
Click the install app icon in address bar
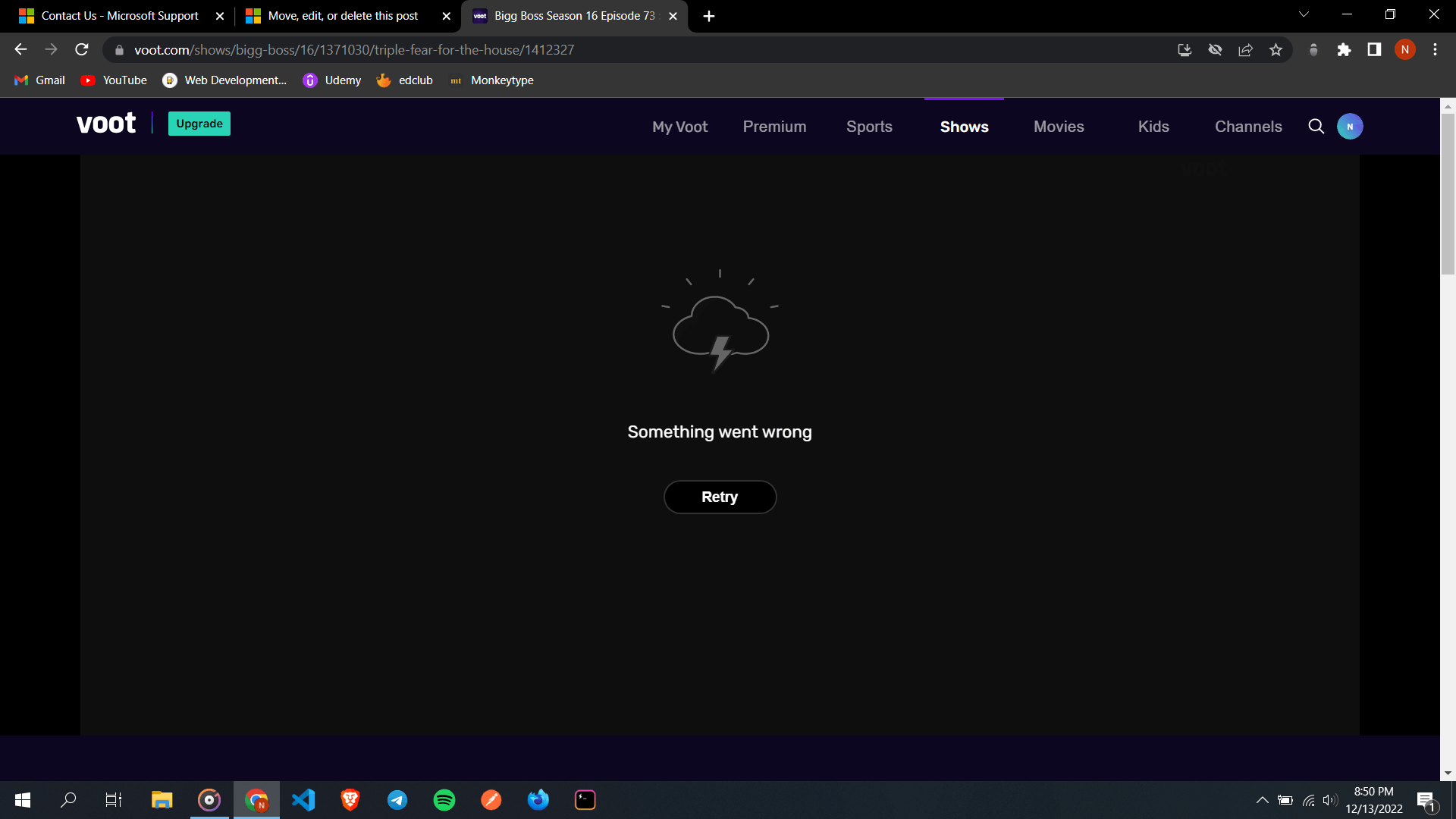click(x=1185, y=50)
